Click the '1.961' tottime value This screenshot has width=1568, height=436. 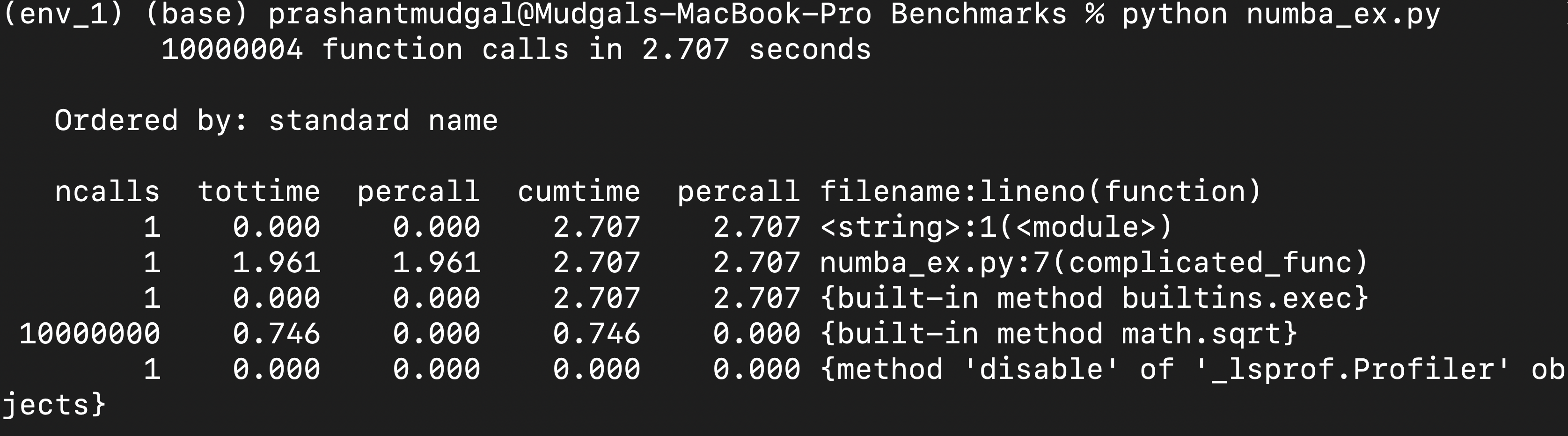(276, 263)
